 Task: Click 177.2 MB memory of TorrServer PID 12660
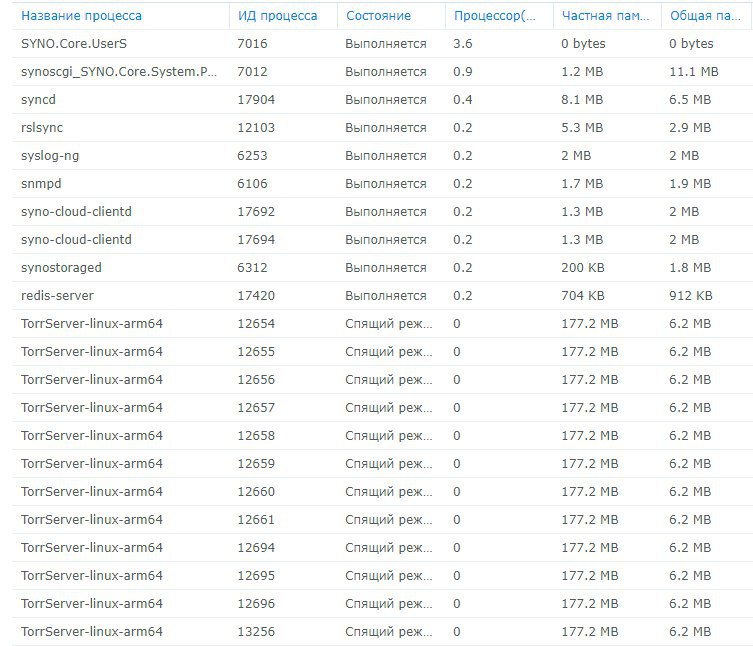coord(590,491)
